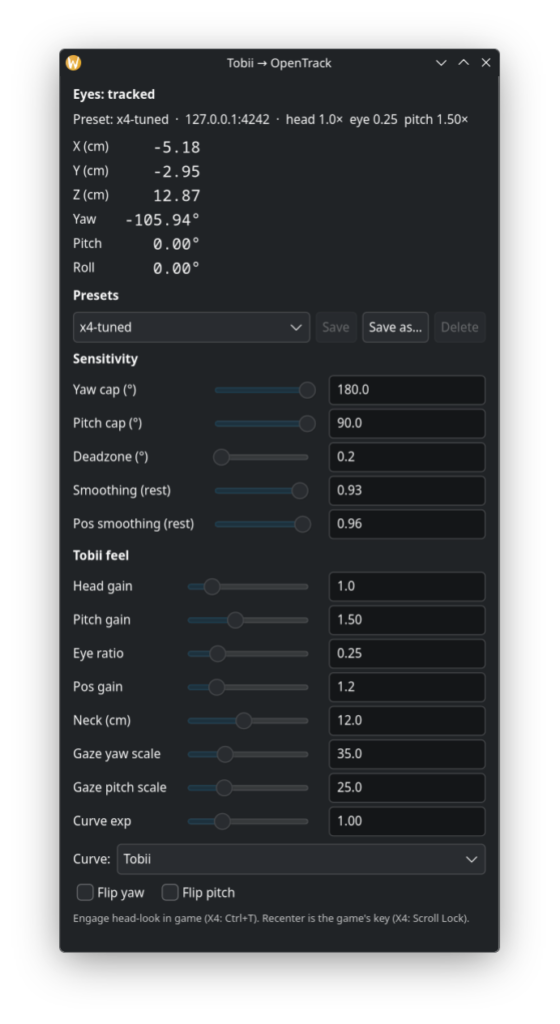Focus the Eye ratio field showing 0.25

pyautogui.click(x=407, y=653)
